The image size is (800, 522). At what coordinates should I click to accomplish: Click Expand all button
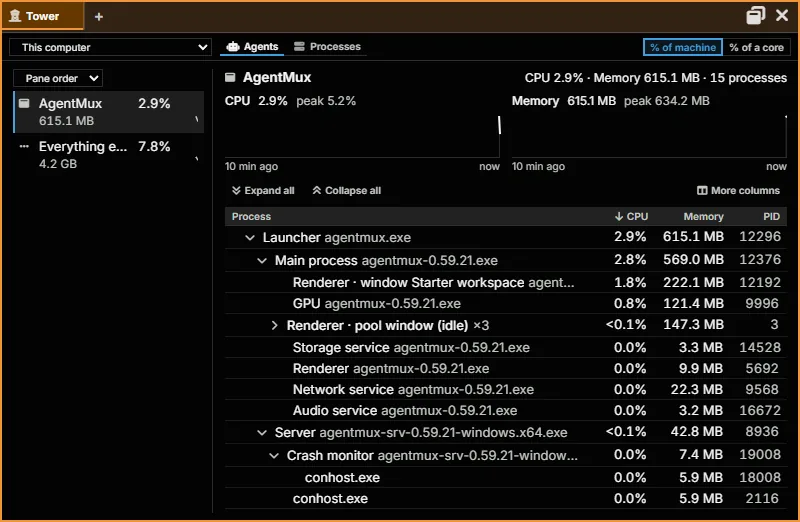coord(263,190)
